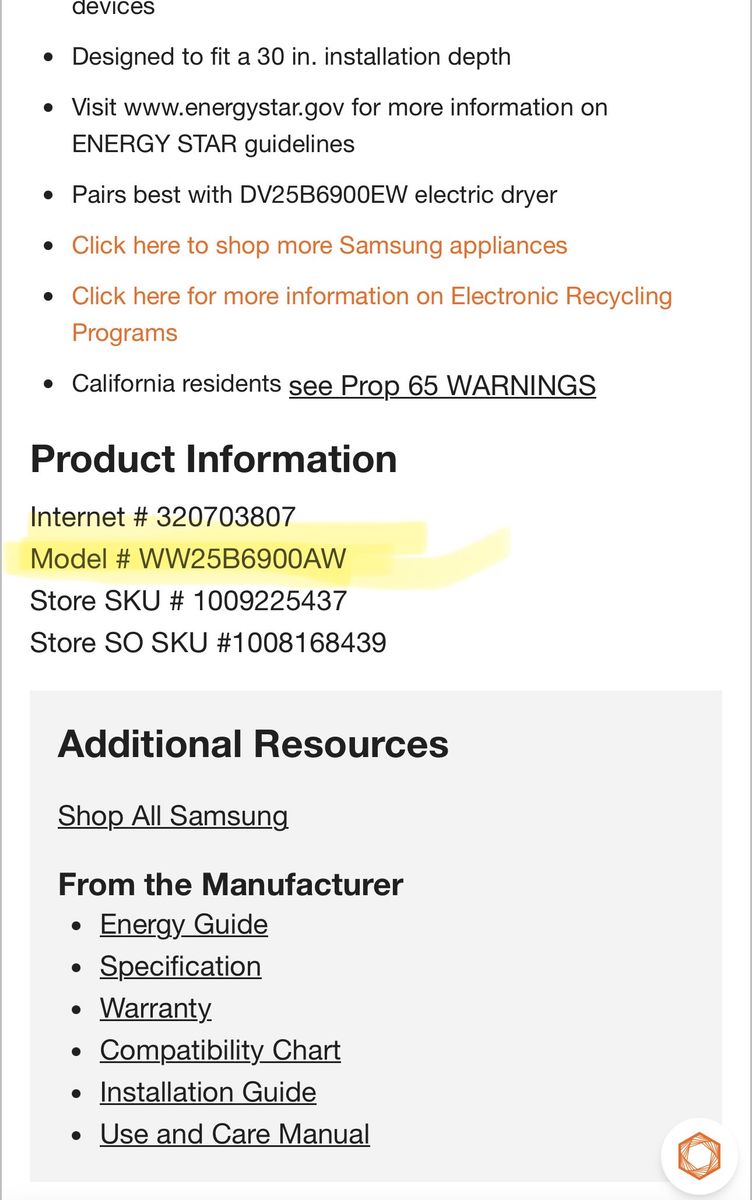Click the Specification link
The image size is (752, 1200).
point(180,966)
